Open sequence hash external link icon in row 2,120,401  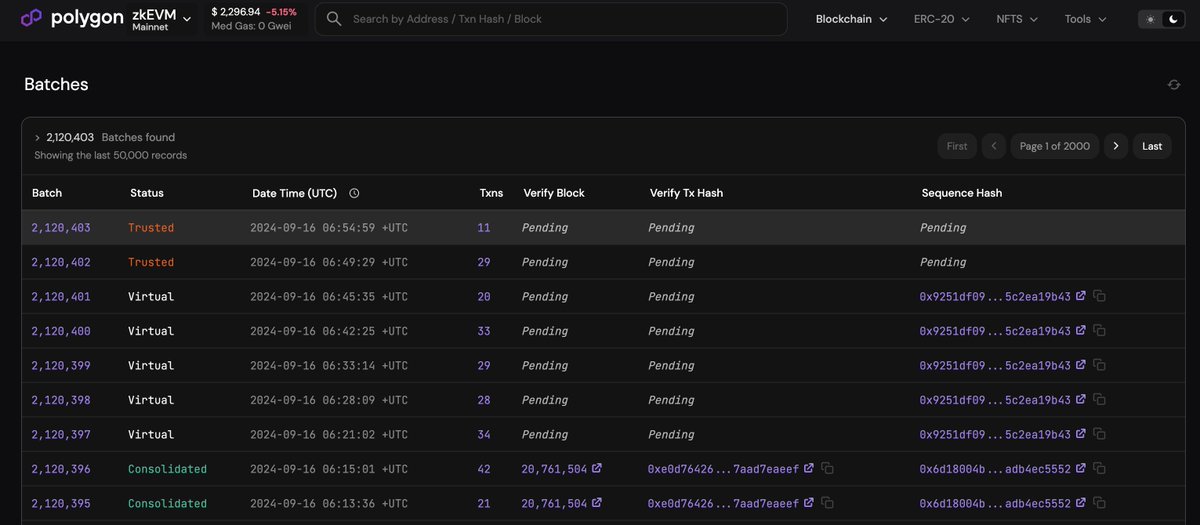tap(1080, 296)
